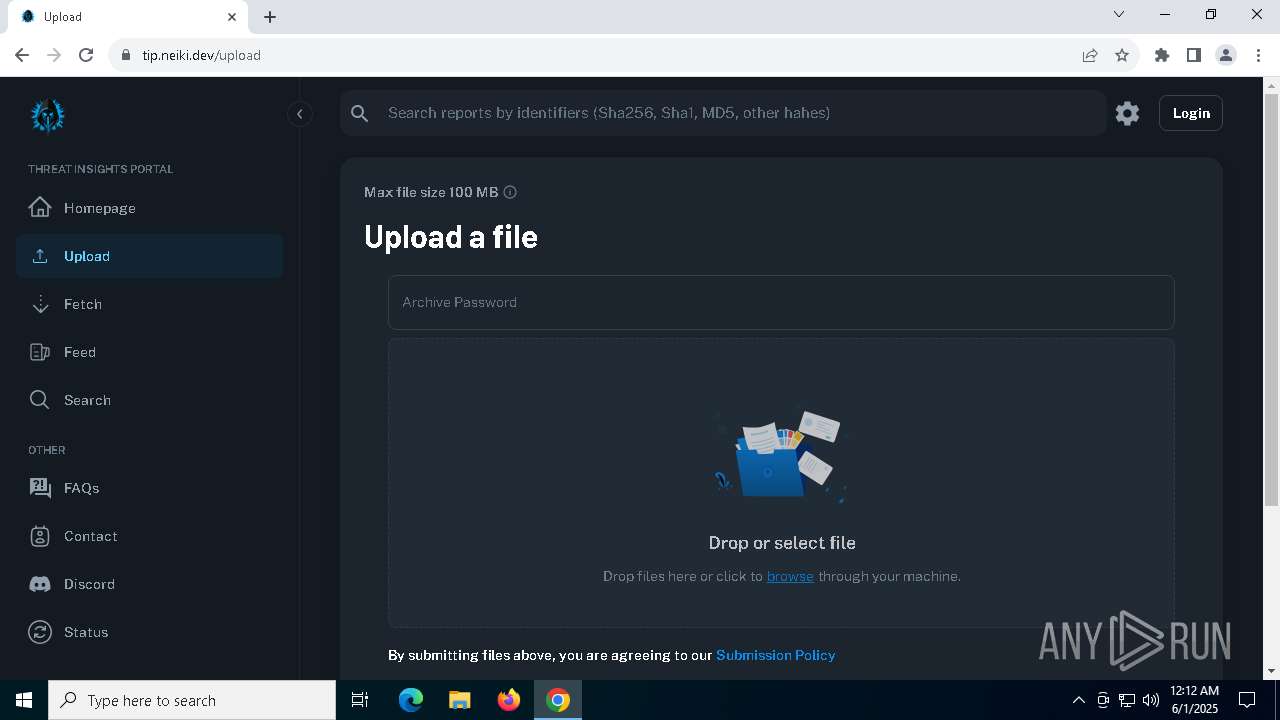
Task: Click the page vertical scrollbar thumb
Action: [x=1271, y=300]
